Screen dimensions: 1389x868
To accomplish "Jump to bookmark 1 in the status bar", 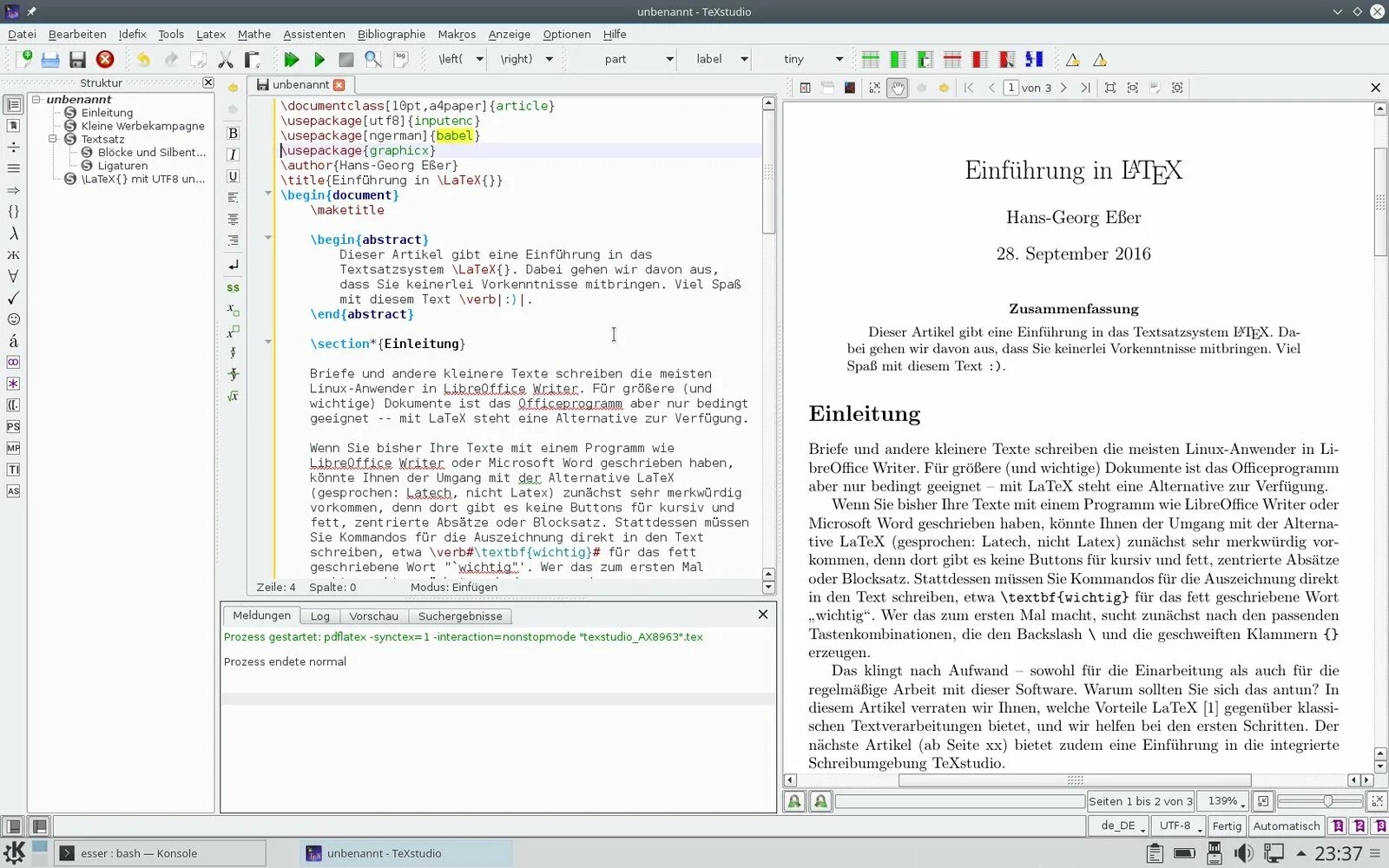I will 1338,825.
